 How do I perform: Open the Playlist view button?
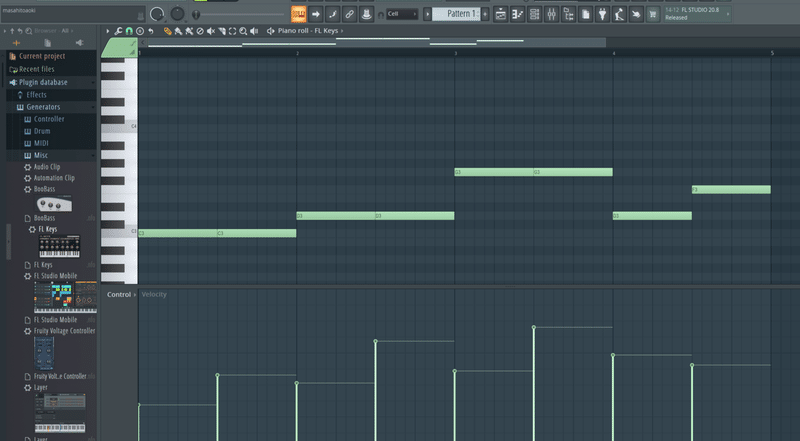[501, 14]
